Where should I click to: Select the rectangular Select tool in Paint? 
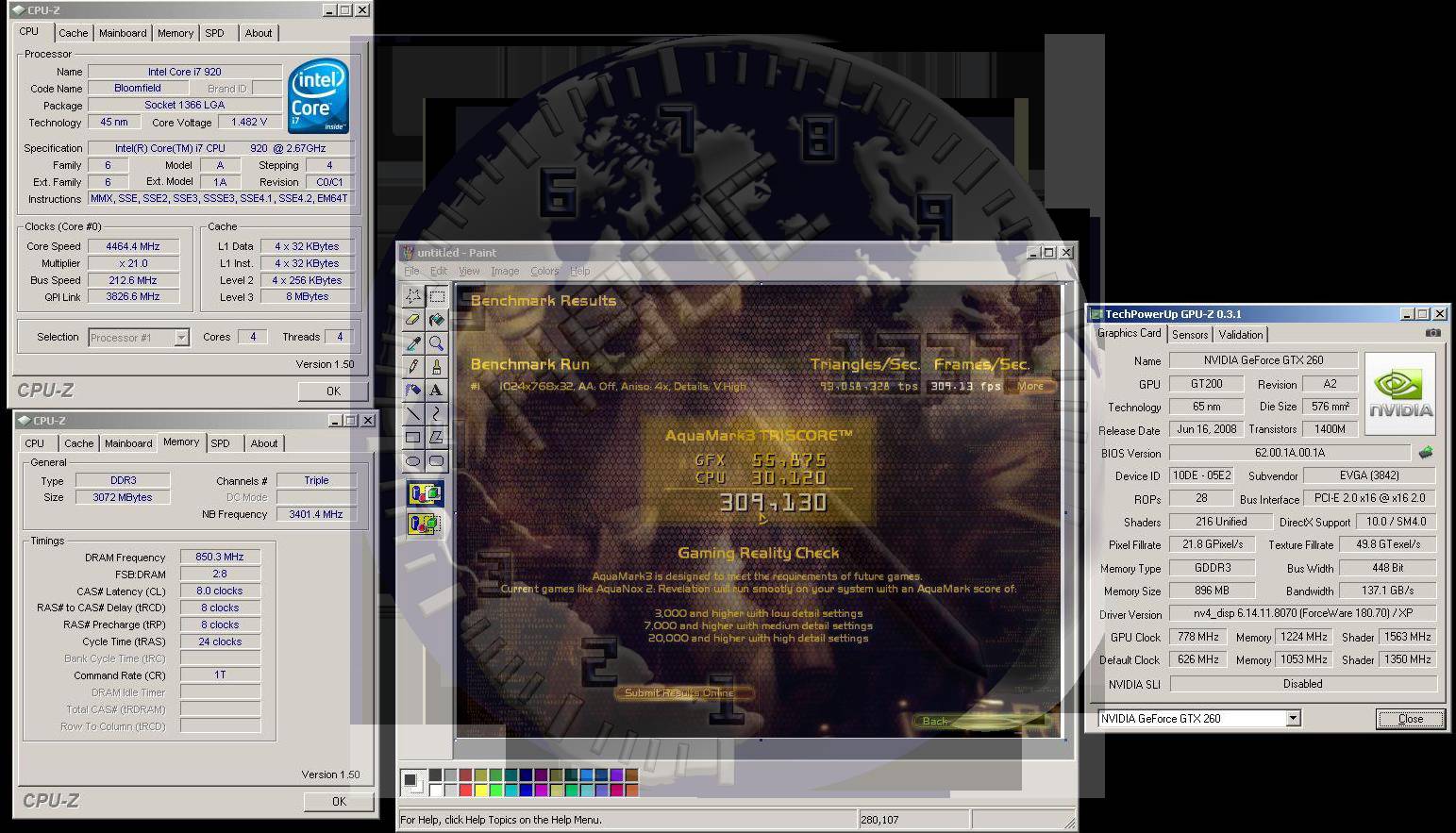coord(436,296)
